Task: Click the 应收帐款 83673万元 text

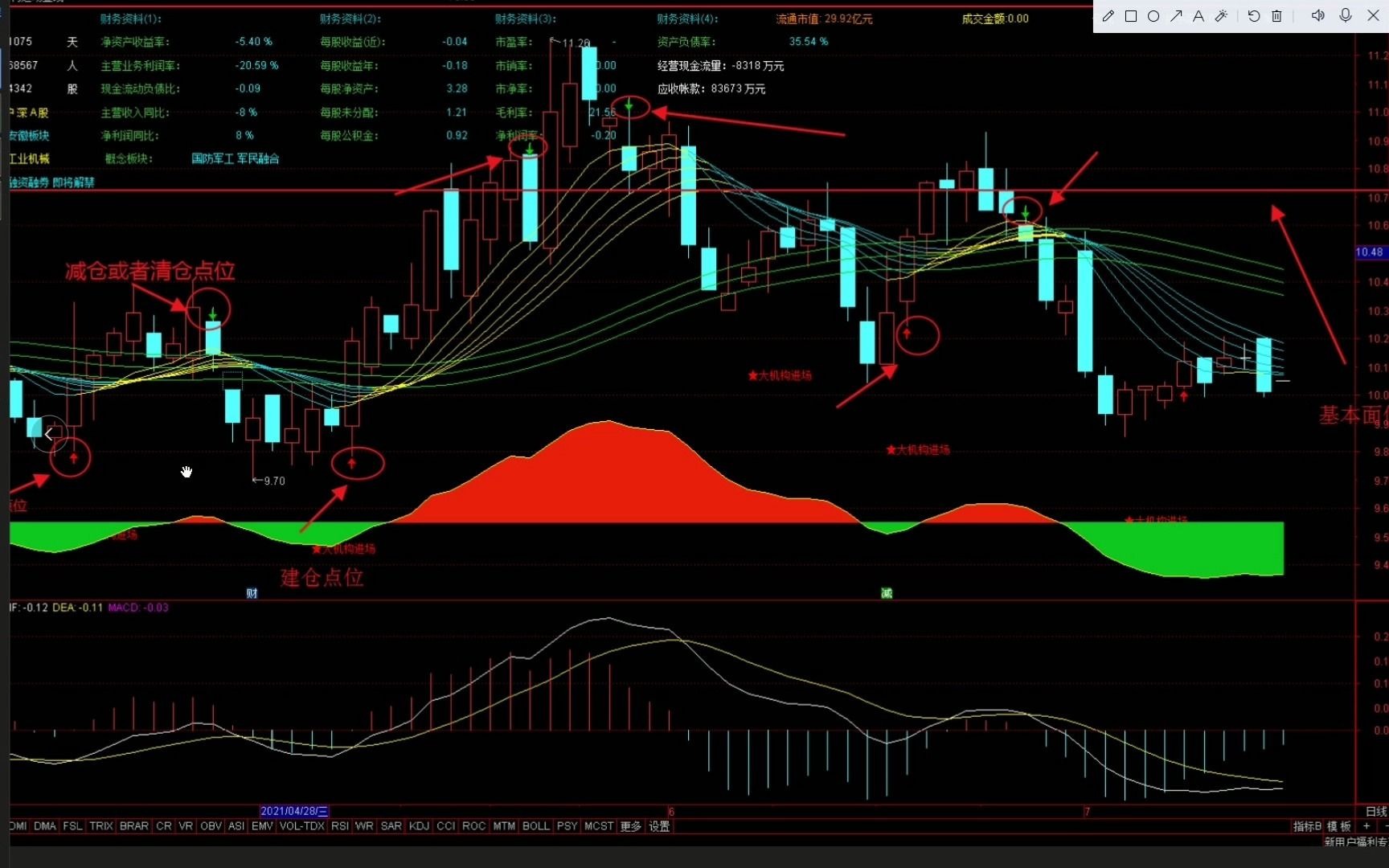Action: (711, 88)
